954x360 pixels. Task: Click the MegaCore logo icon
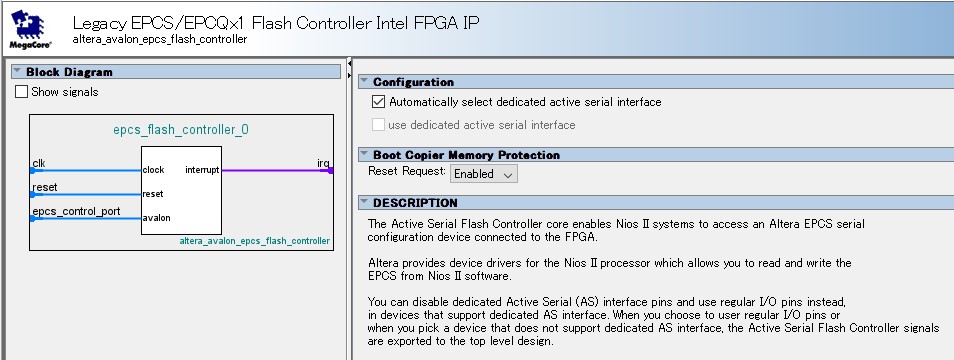(27, 29)
